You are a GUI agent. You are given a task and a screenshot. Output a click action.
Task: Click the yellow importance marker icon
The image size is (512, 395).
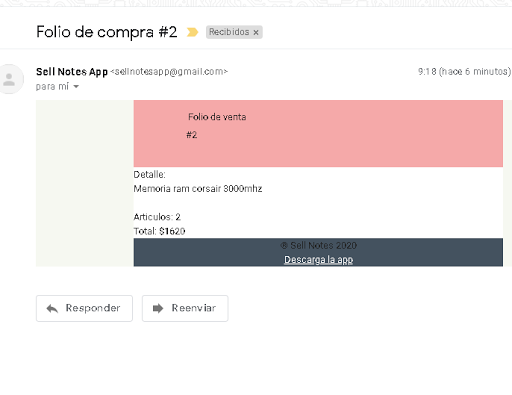point(192,32)
